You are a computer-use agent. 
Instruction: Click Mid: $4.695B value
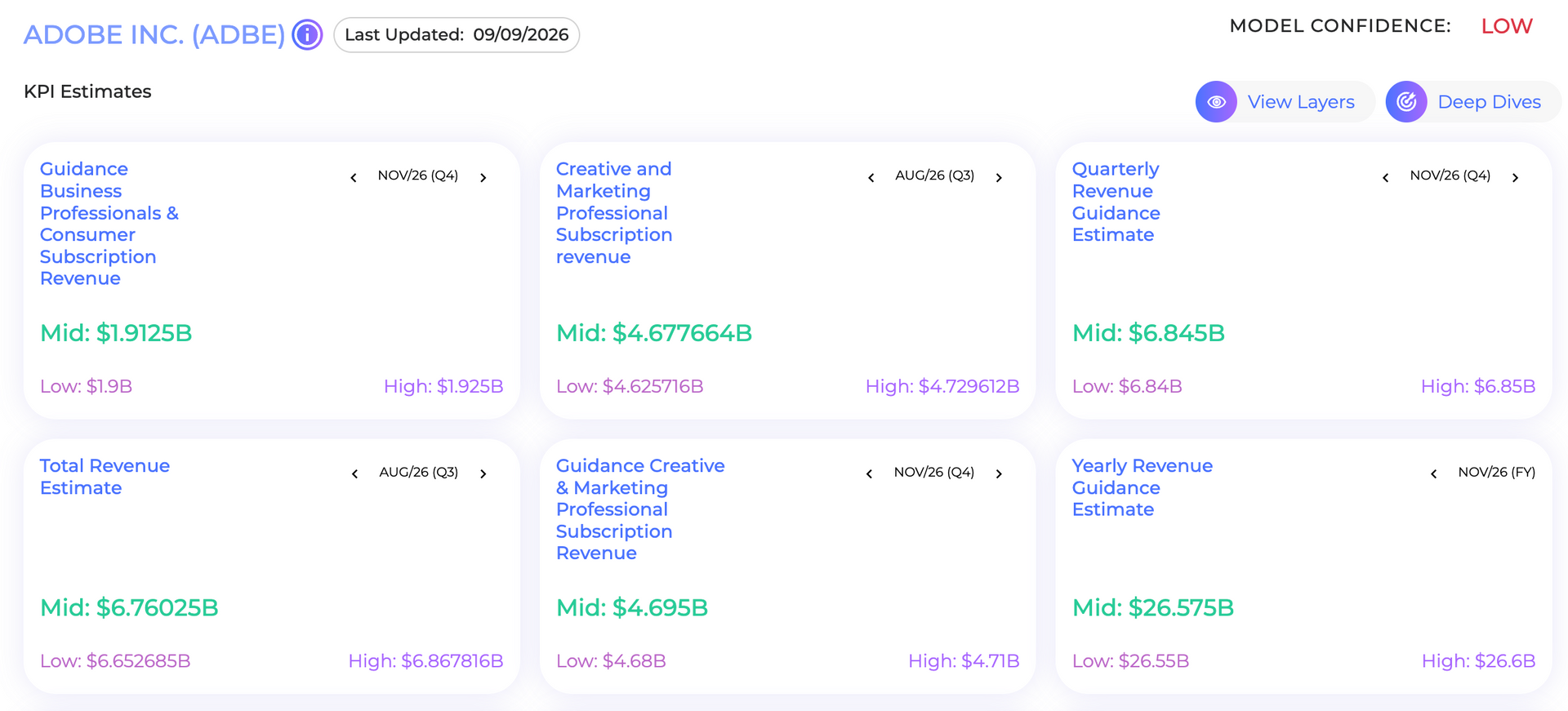pos(632,608)
